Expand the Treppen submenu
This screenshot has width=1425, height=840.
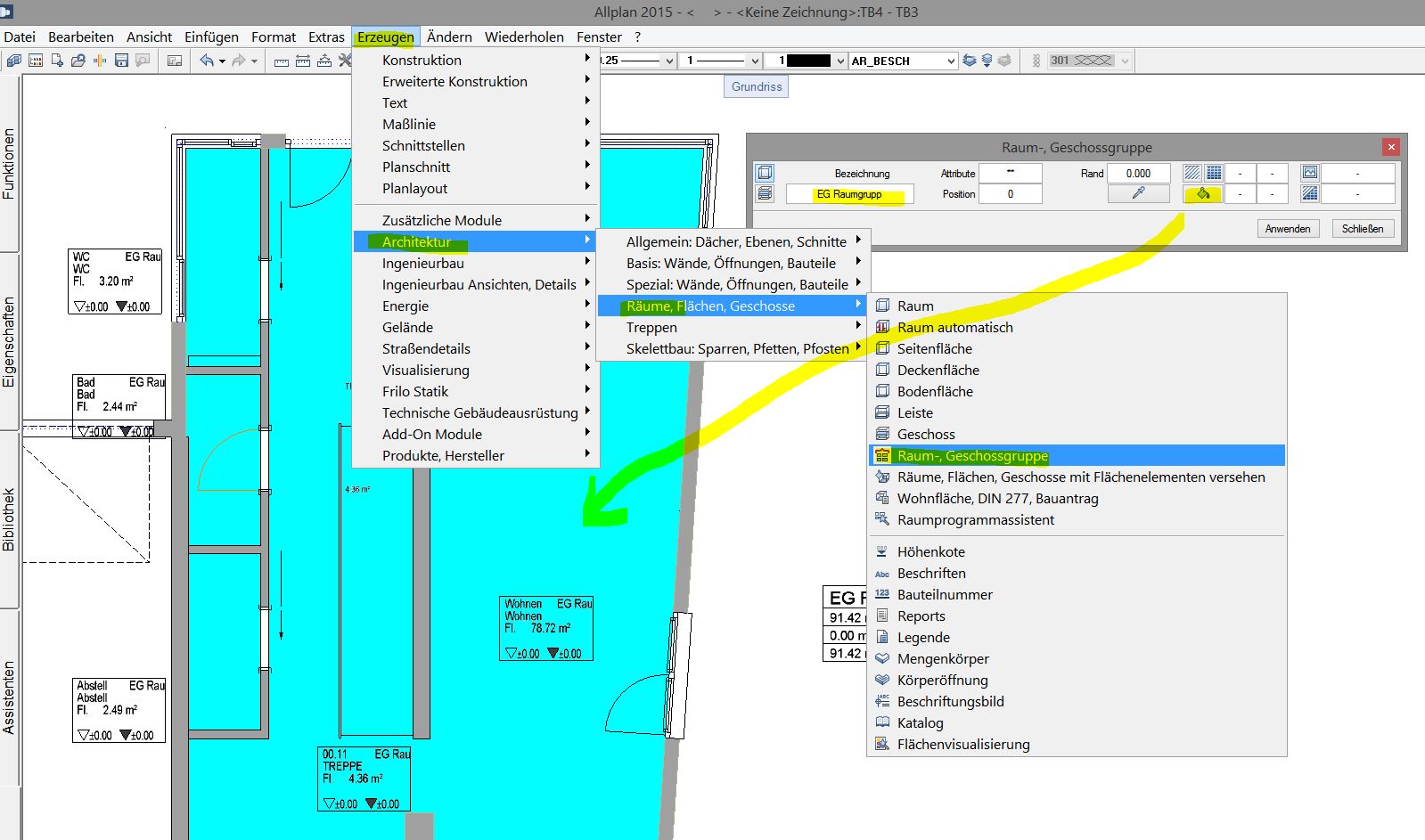pyautogui.click(x=651, y=327)
